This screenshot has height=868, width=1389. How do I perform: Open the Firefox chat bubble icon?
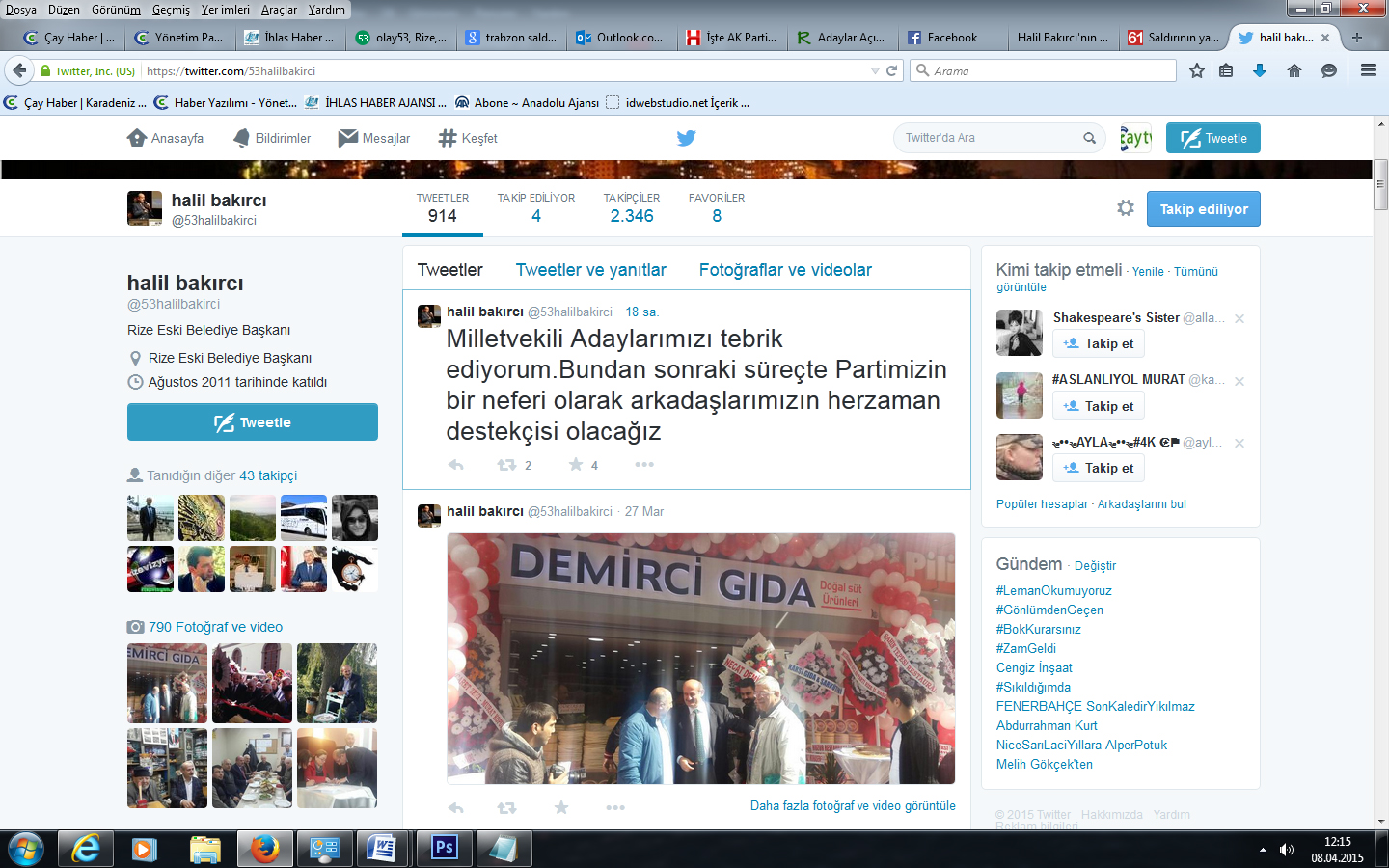pyautogui.click(x=1329, y=70)
